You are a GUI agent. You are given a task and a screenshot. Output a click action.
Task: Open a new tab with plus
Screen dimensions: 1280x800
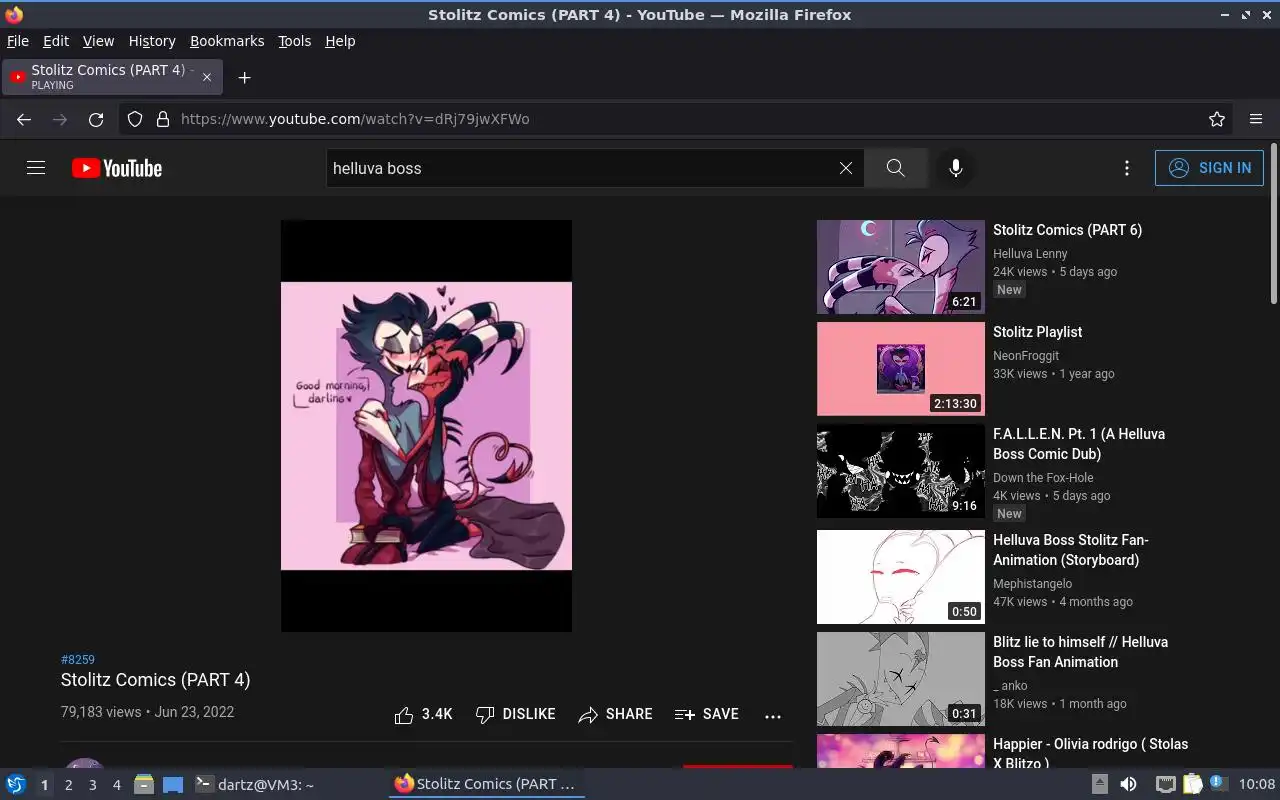(x=244, y=77)
